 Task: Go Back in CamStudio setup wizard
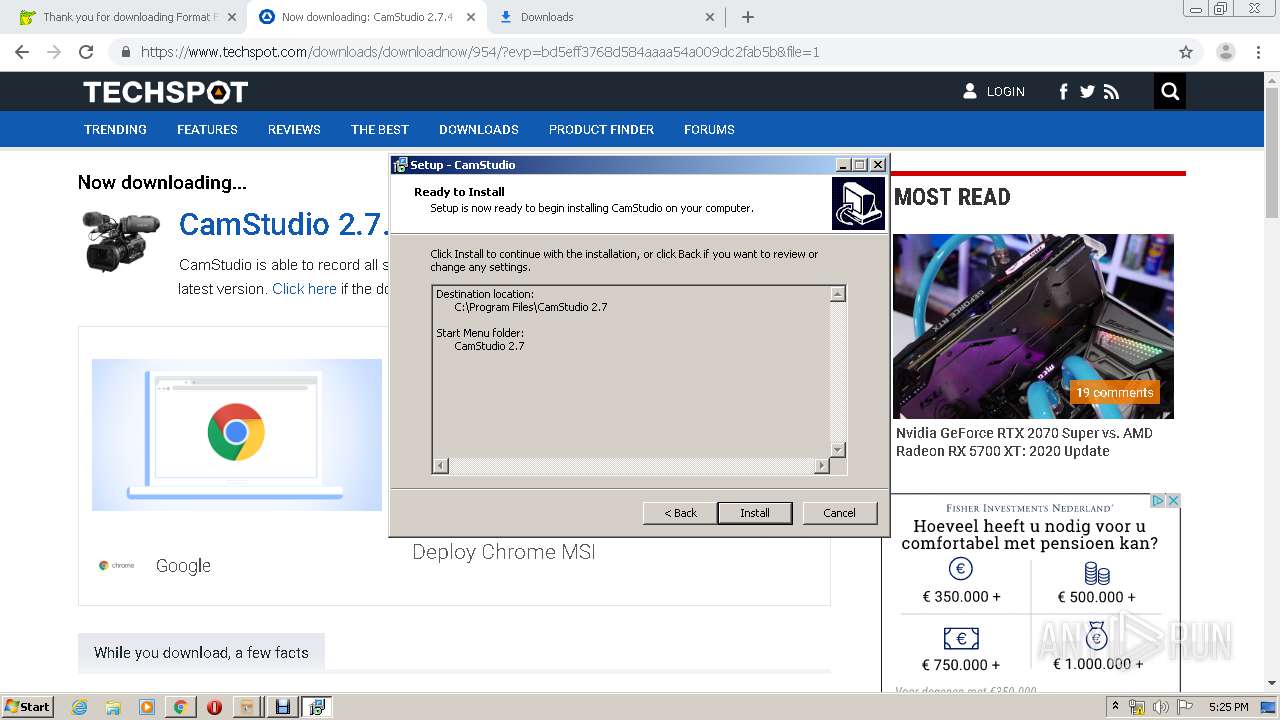680,513
